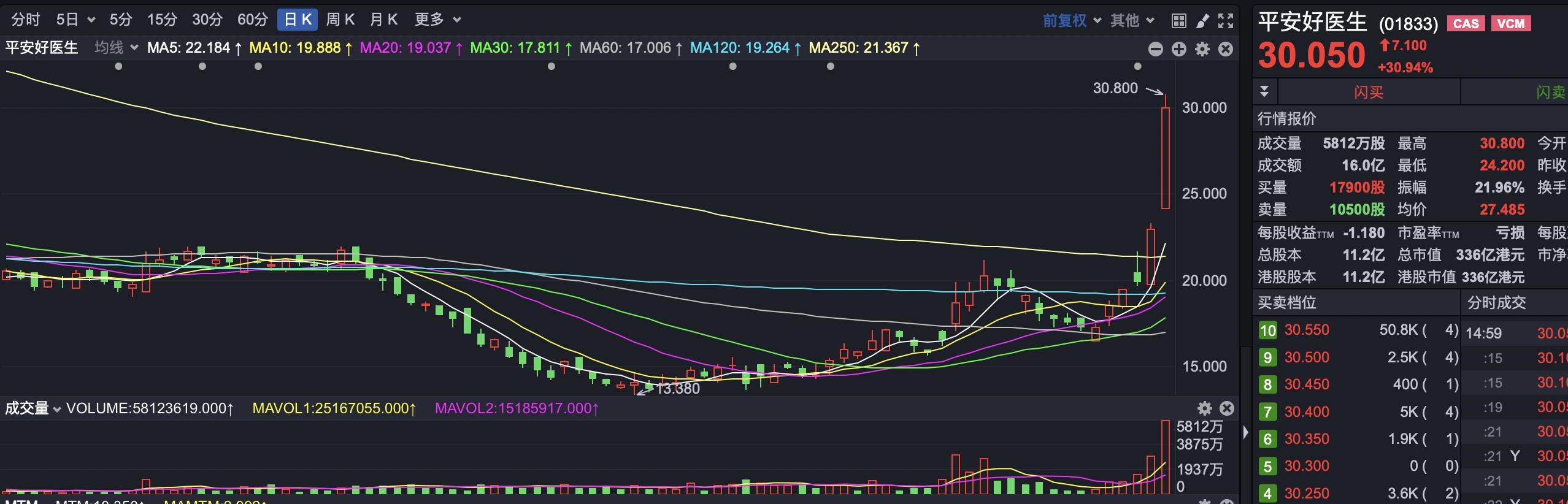Click the 闪卖 flash sell button
Viewport: 1568px width, 504px height.
point(1550,92)
